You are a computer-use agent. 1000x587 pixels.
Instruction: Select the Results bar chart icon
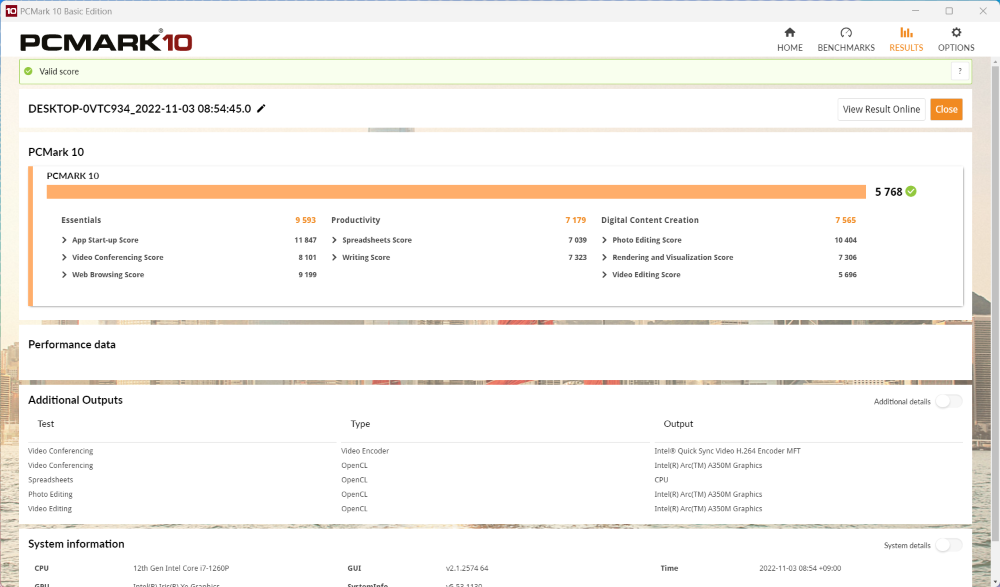[906, 33]
